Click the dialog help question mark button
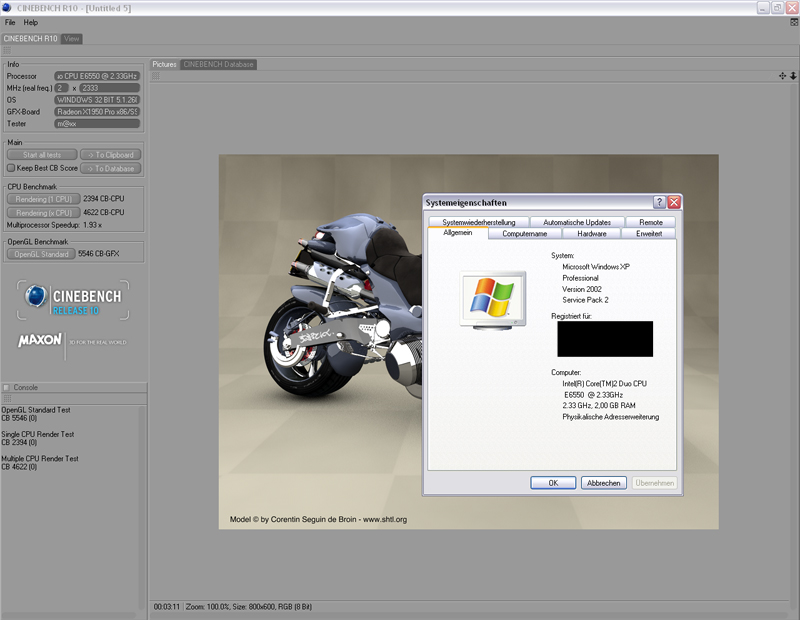Image resolution: width=800 pixels, height=620 pixels. tap(659, 202)
